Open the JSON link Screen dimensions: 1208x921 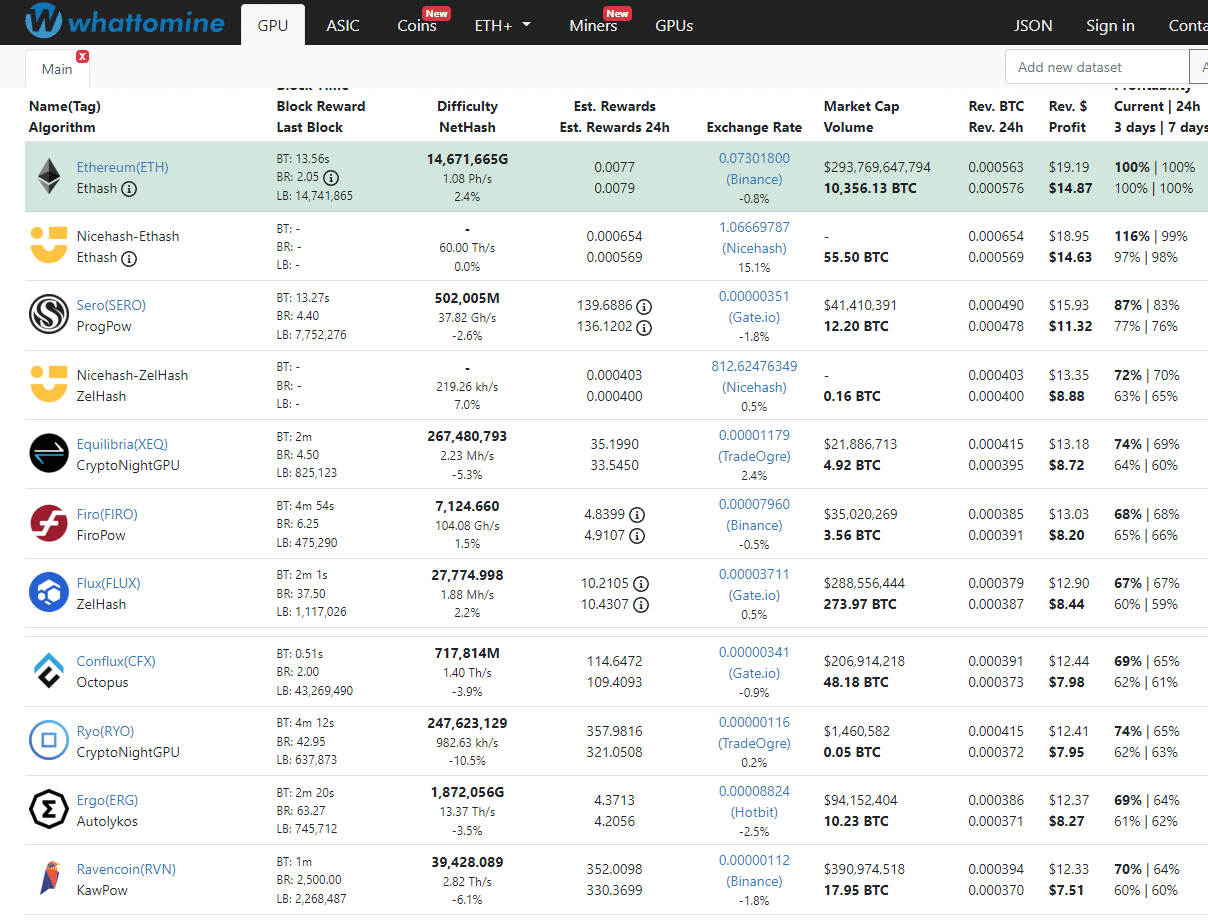(x=1033, y=25)
